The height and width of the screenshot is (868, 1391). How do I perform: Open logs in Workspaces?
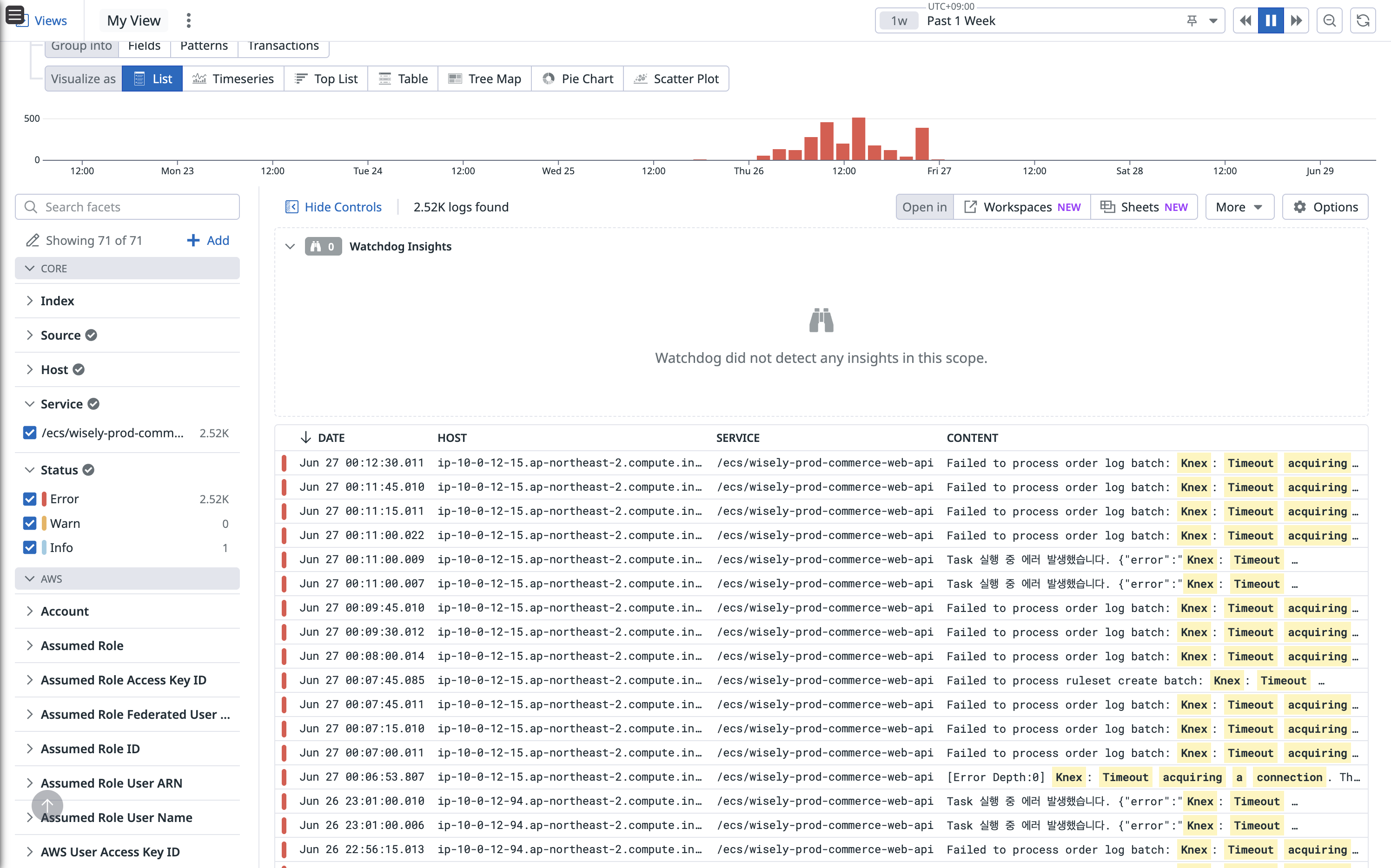tap(1022, 207)
